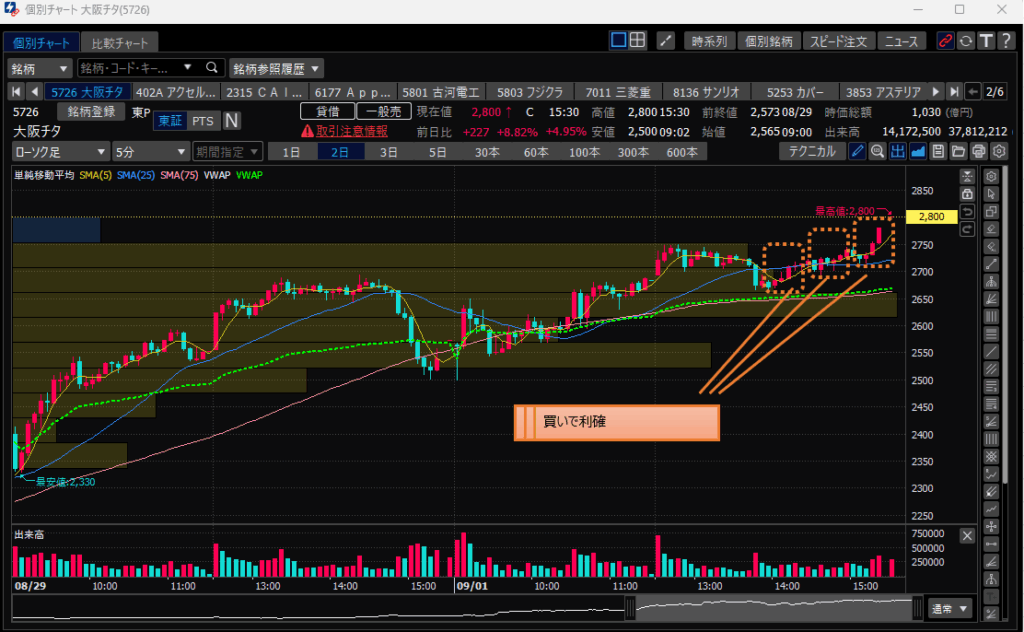Click the folder open icon above chart
1024x632 pixels.
(958, 152)
